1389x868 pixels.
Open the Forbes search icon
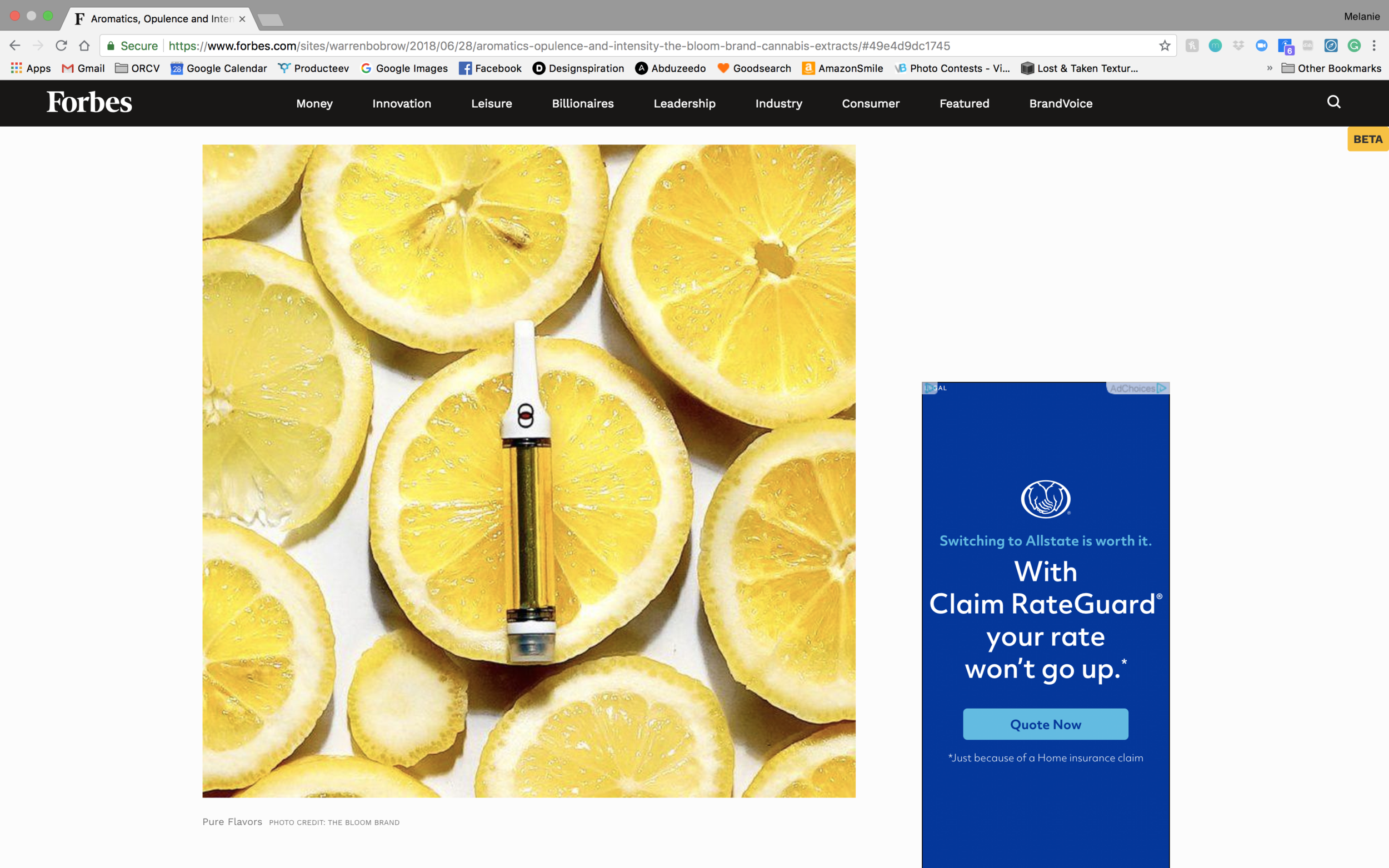click(x=1334, y=103)
